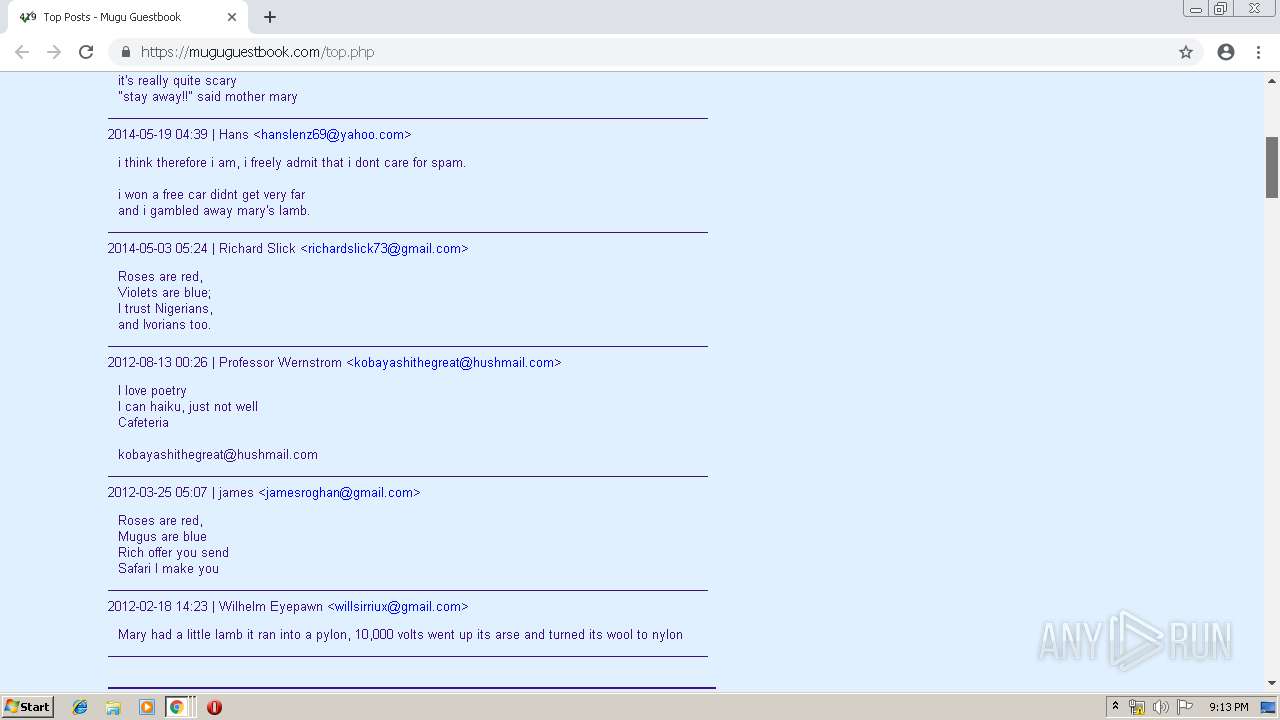1280x720 pixels.
Task: Click the address bar URL
Action: pos(257,52)
